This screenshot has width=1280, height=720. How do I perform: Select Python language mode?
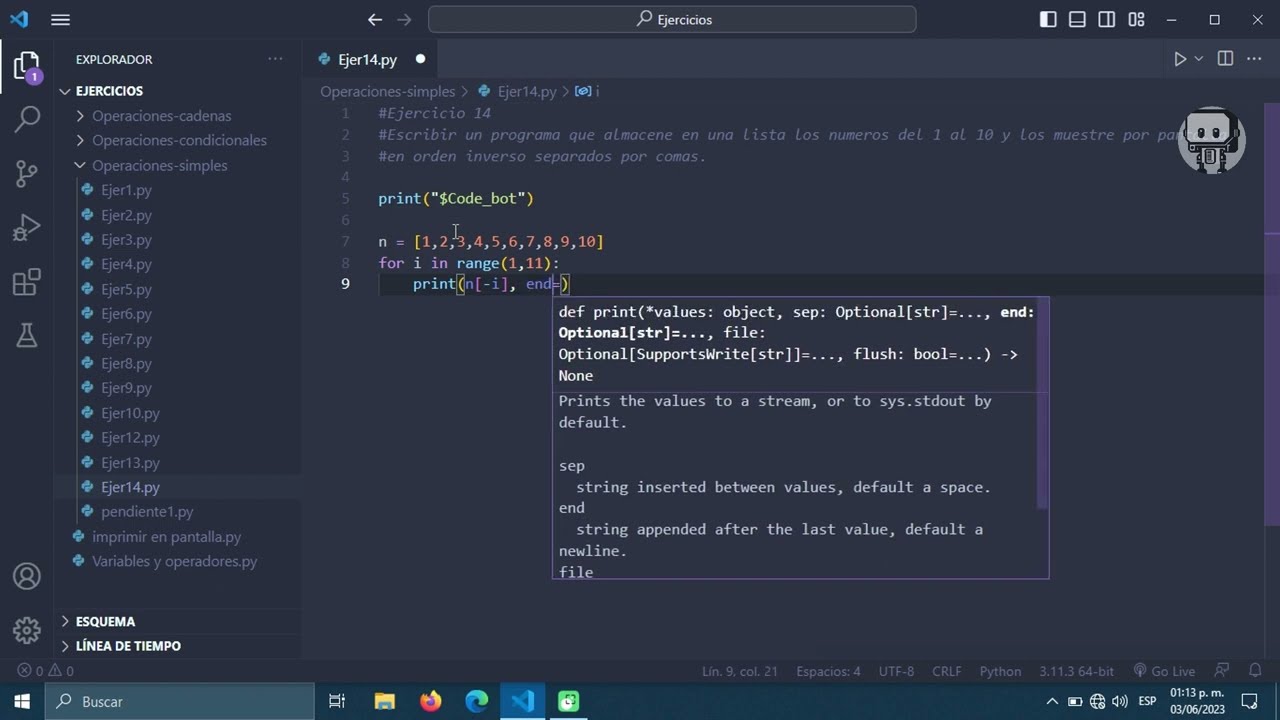pyautogui.click(x=1000, y=671)
